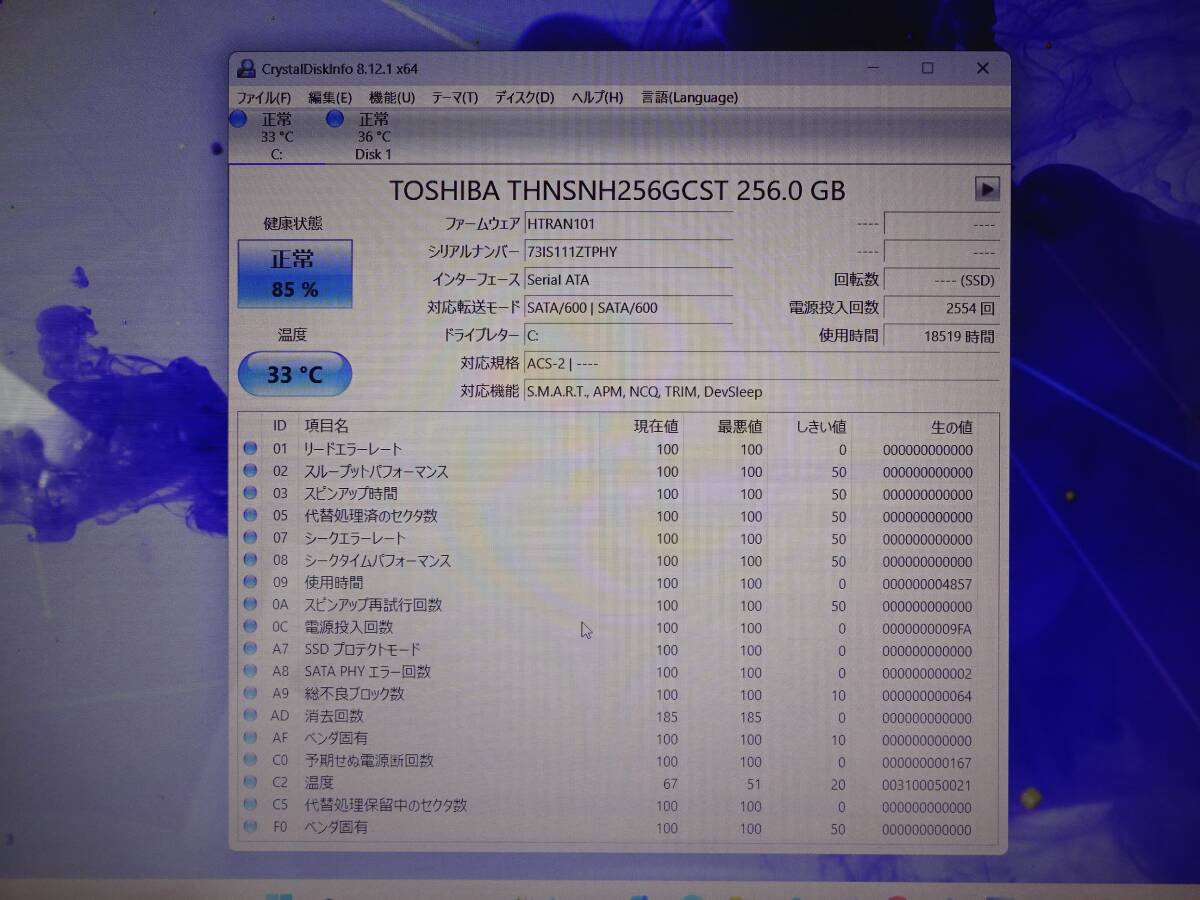Click the status icon for ID 09 使用時間 row
This screenshot has height=900, width=1200.
coord(250,583)
